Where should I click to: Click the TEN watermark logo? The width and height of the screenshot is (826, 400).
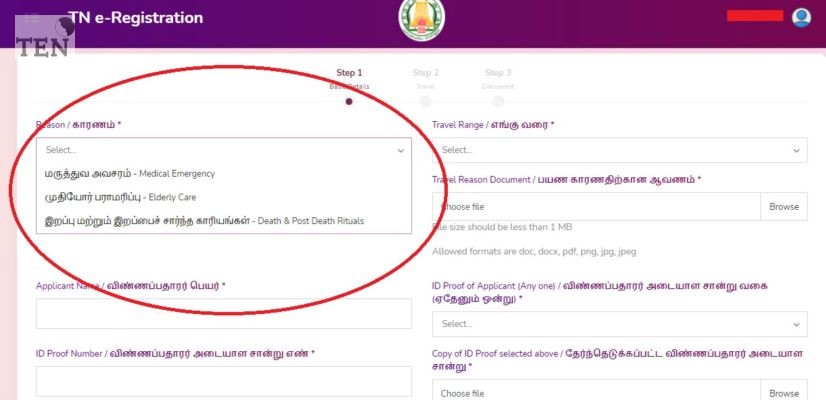(45, 37)
